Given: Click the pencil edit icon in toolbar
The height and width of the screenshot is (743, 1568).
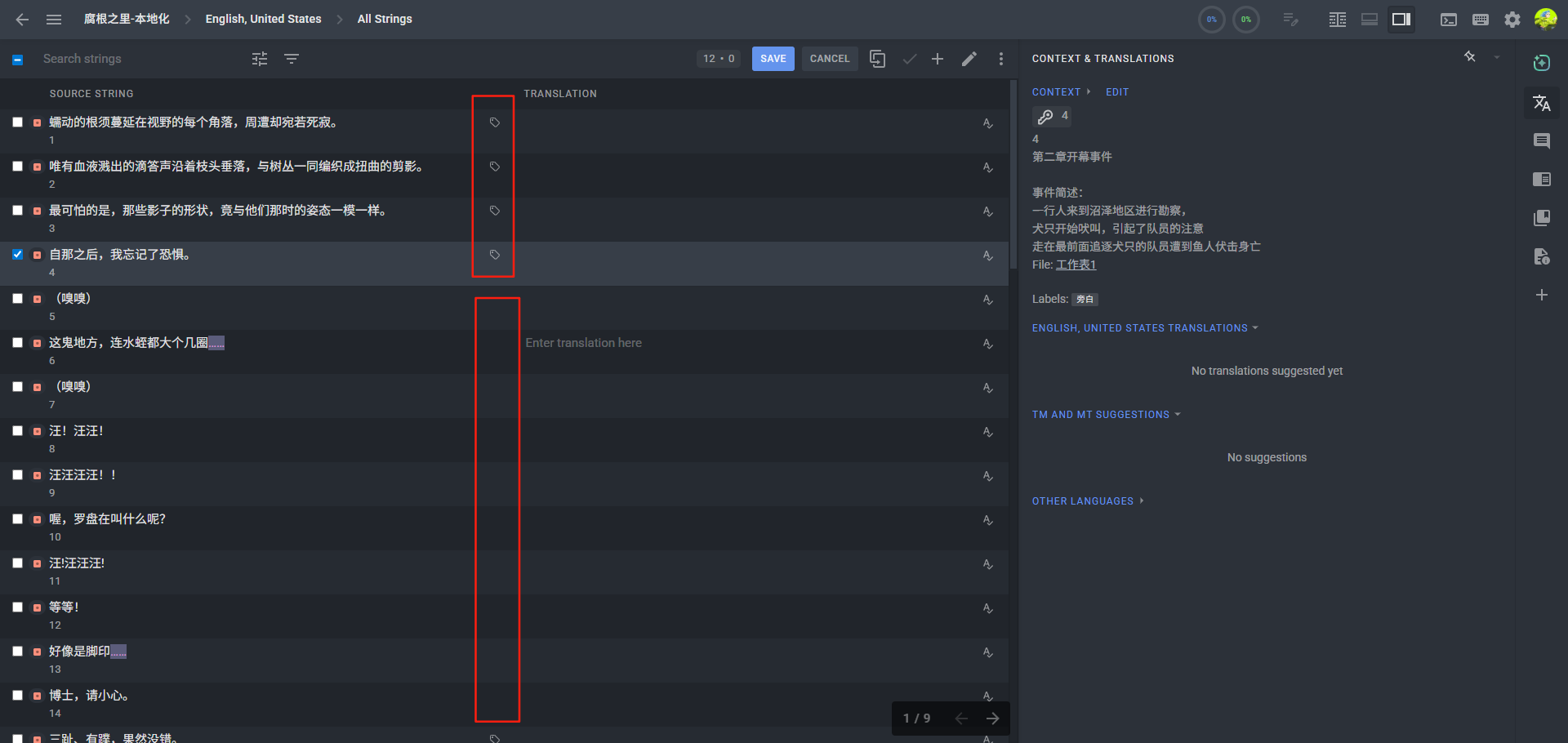Looking at the screenshot, I should [x=969, y=59].
